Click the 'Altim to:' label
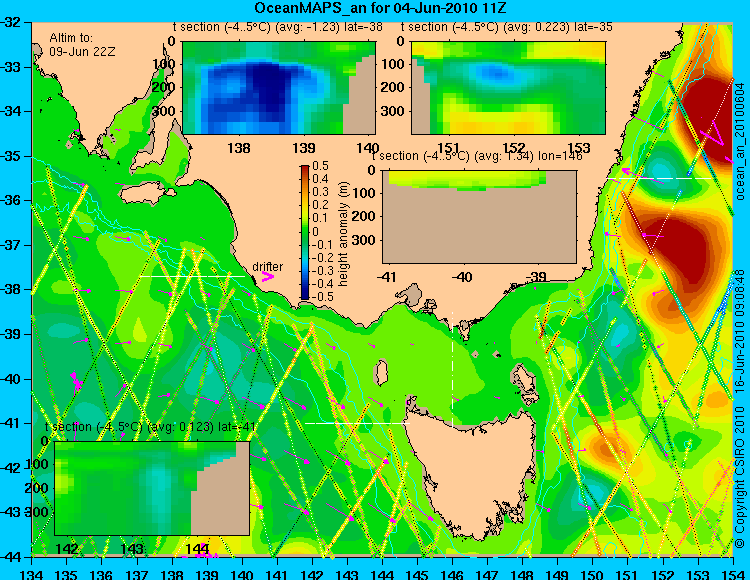The width and height of the screenshot is (750, 580). pos(71,38)
